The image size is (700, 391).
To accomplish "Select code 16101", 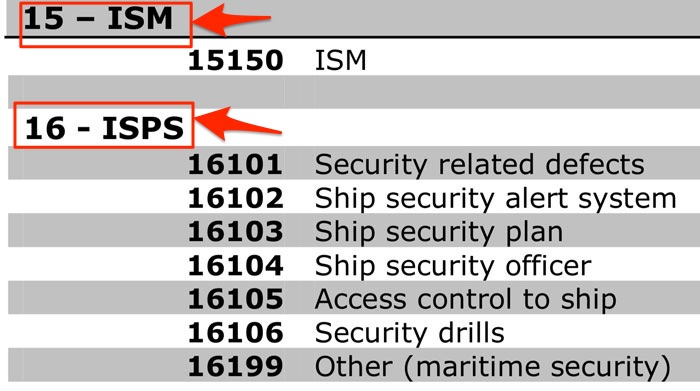I will click(235, 164).
